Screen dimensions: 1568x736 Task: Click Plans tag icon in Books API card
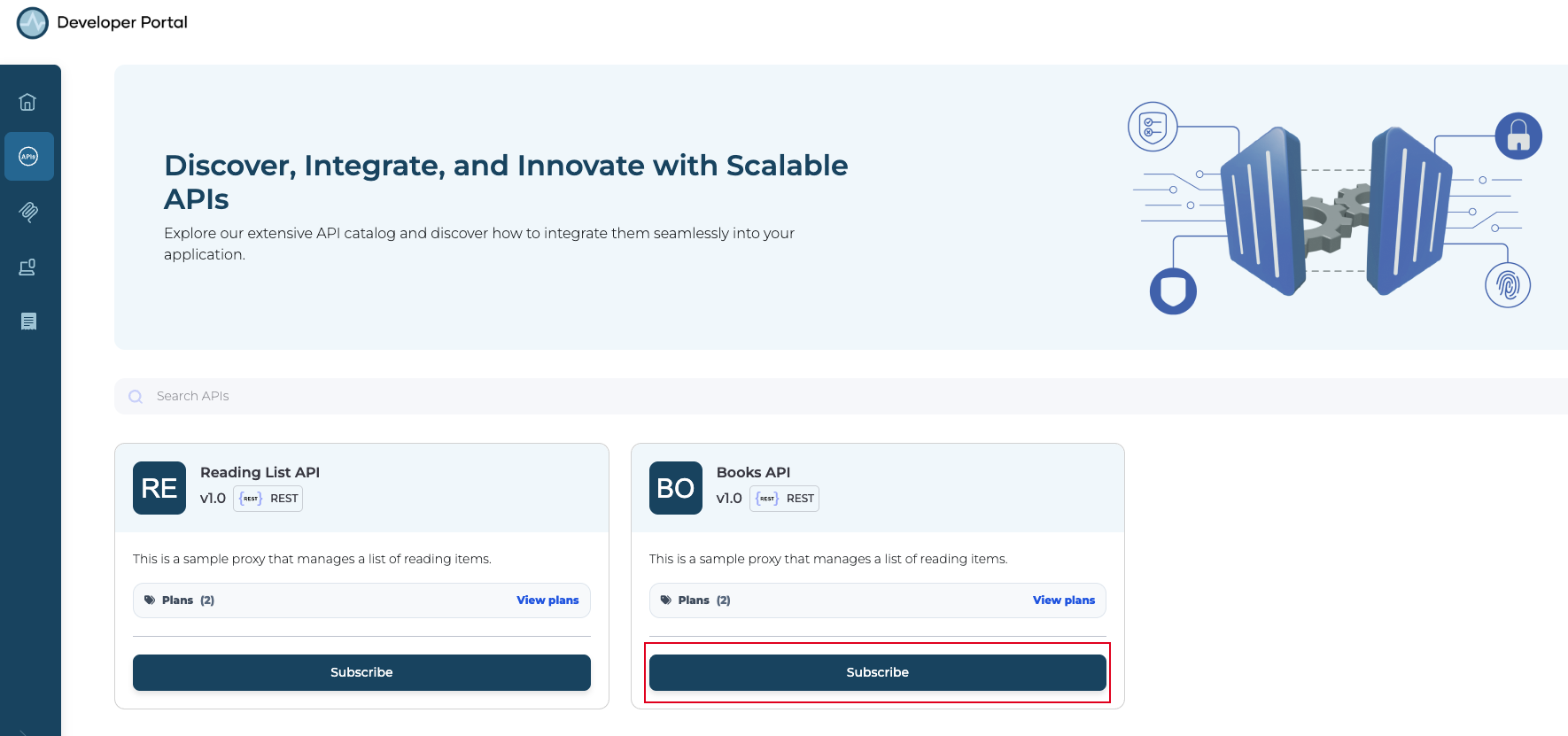(665, 600)
